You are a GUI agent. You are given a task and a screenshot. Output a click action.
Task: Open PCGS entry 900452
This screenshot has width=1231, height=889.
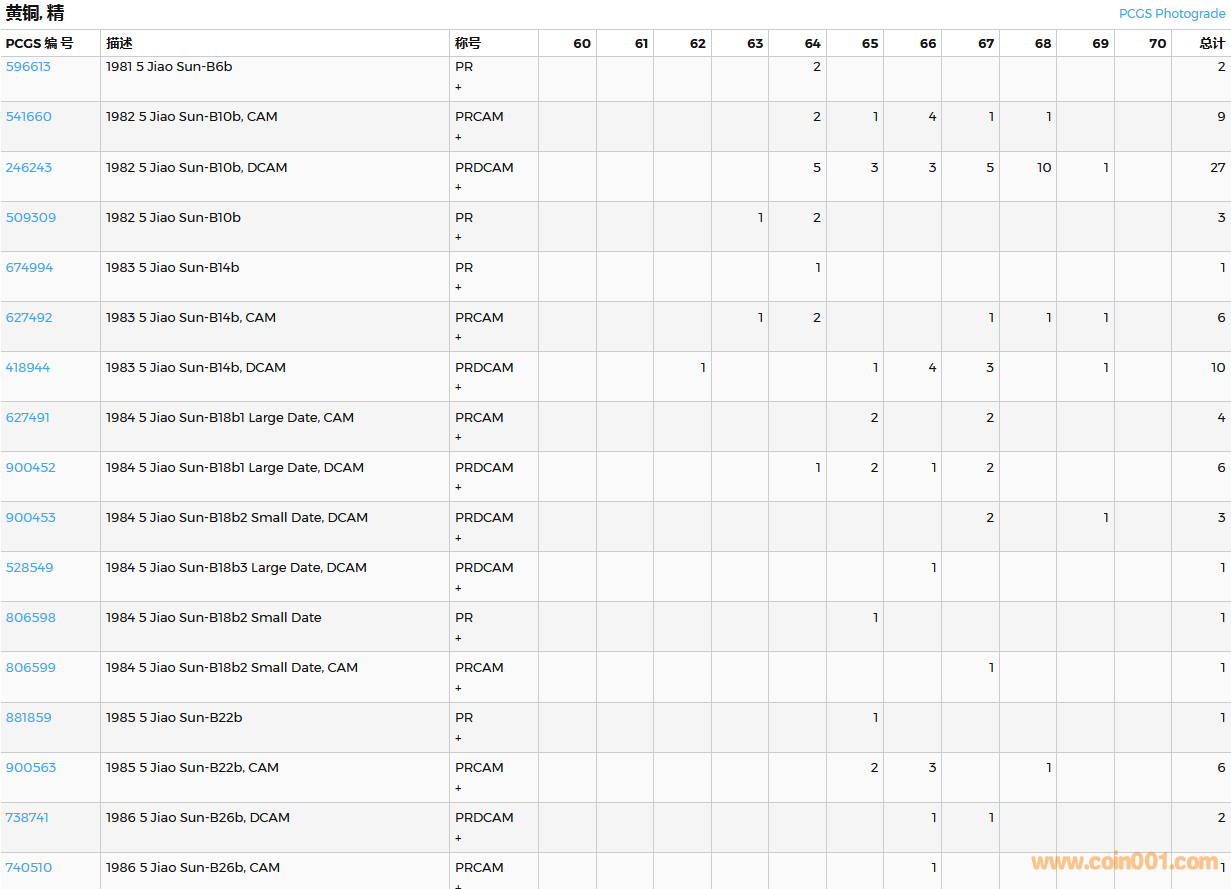pos(30,467)
